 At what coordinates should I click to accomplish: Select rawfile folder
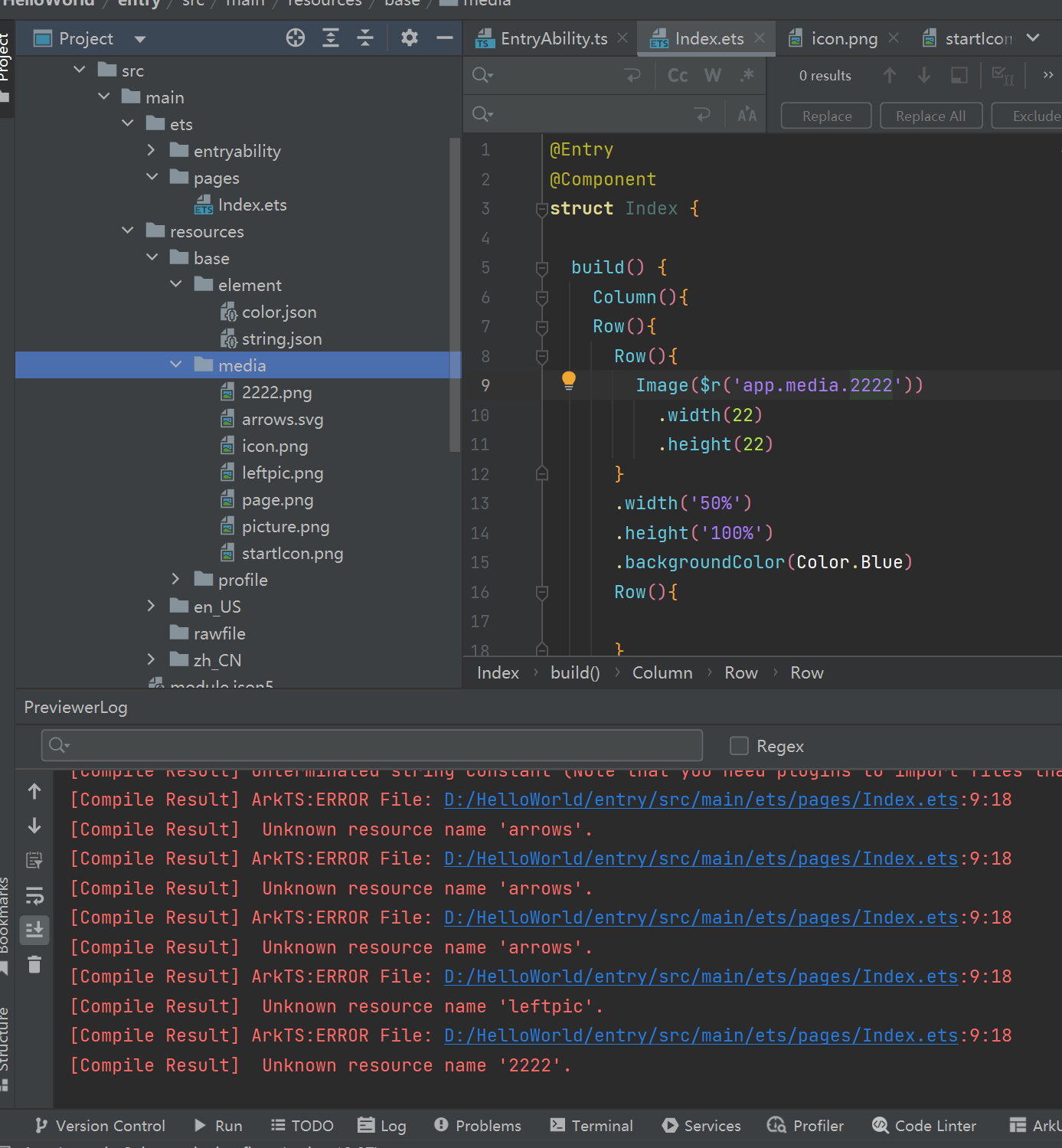pyautogui.click(x=207, y=633)
